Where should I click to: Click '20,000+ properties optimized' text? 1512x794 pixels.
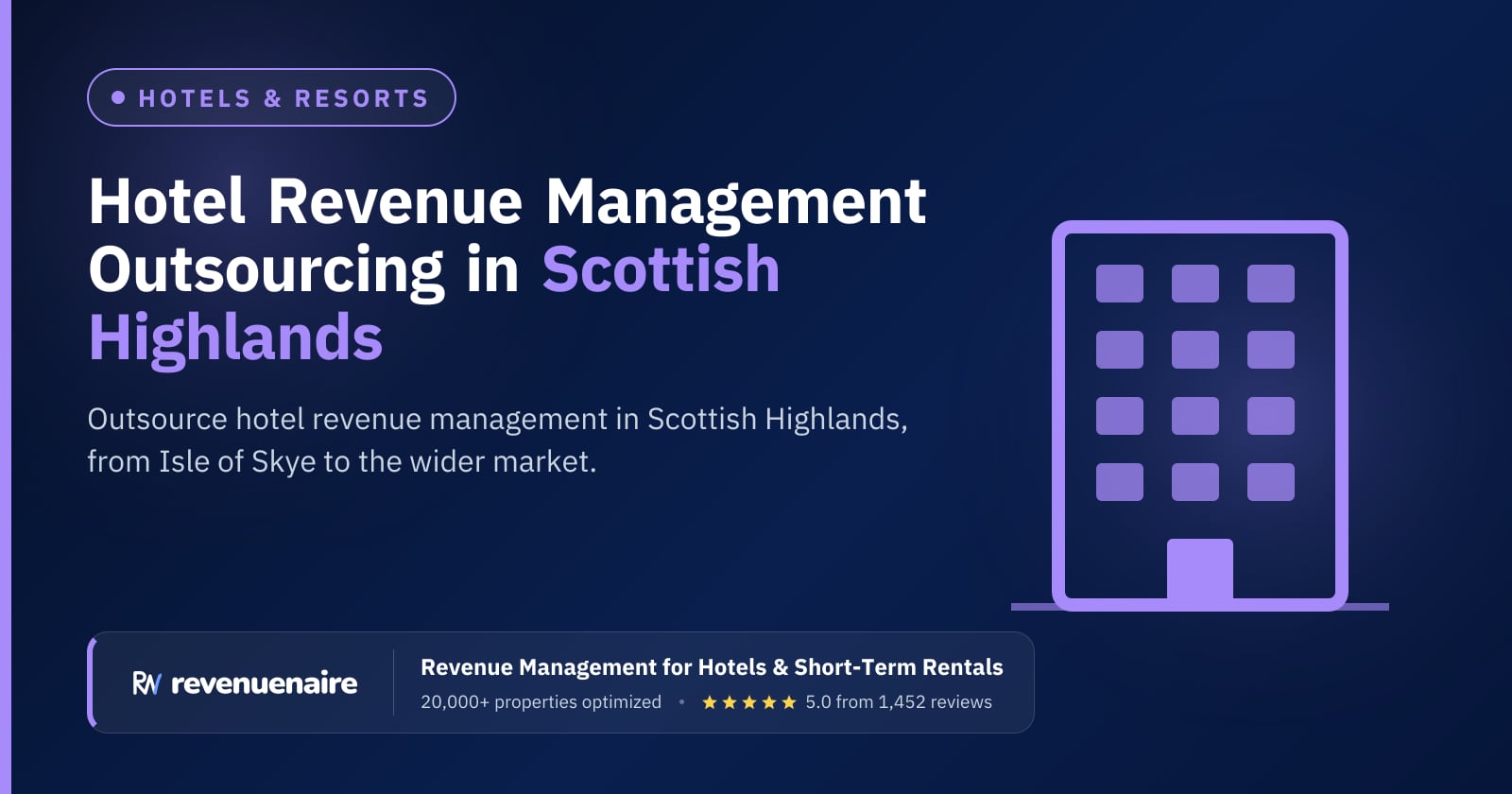[x=541, y=702]
